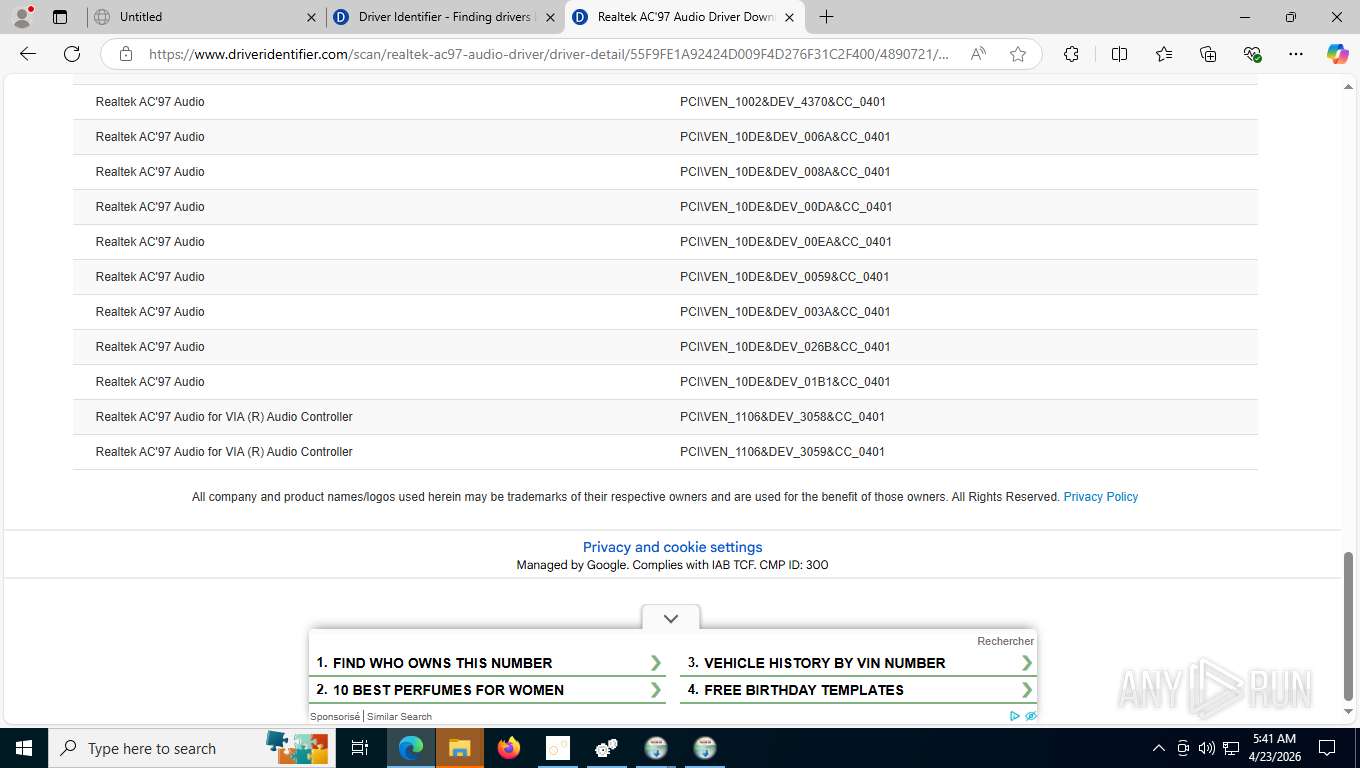Screen dimensions: 1360x768
Task: Open Privacy and cookie settings link
Action: 672,547
